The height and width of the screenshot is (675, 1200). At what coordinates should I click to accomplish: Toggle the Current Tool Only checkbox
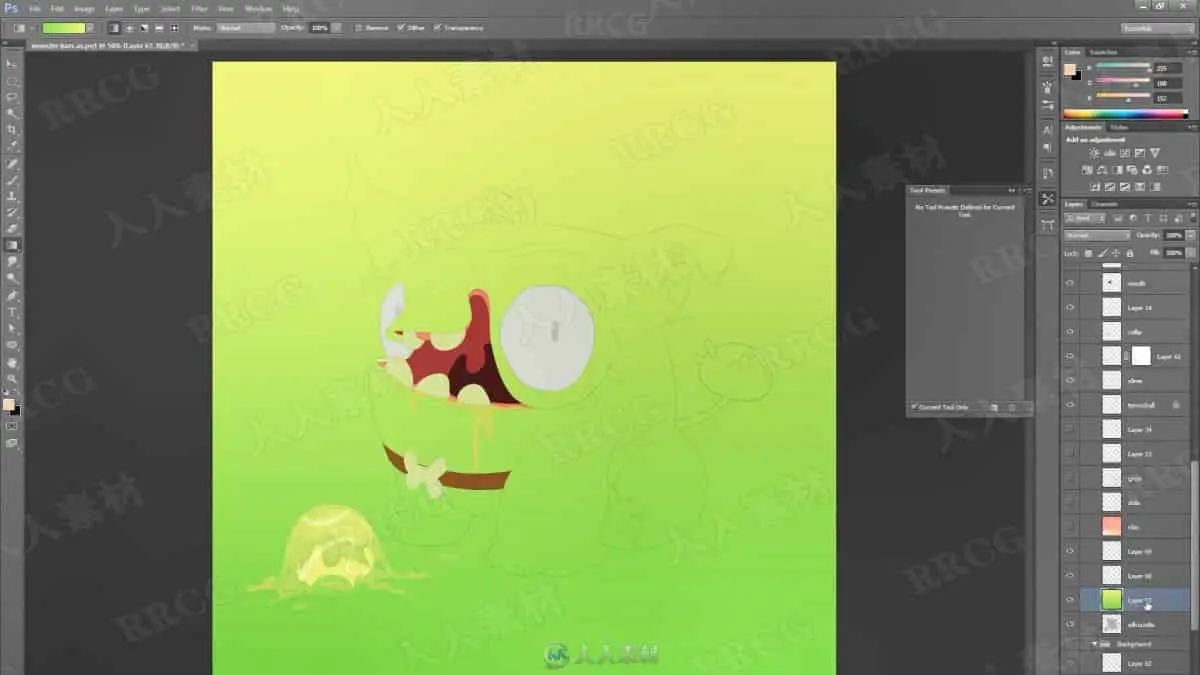pyautogui.click(x=914, y=407)
